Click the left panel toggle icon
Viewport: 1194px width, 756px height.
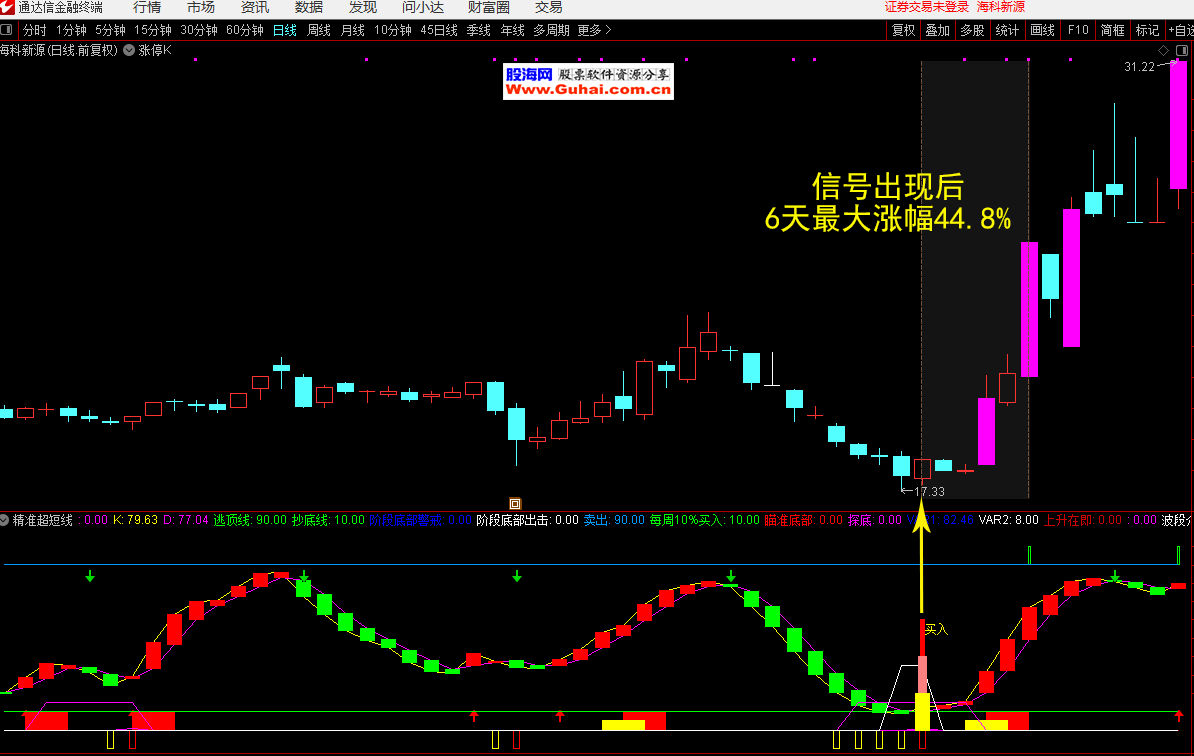[9, 30]
